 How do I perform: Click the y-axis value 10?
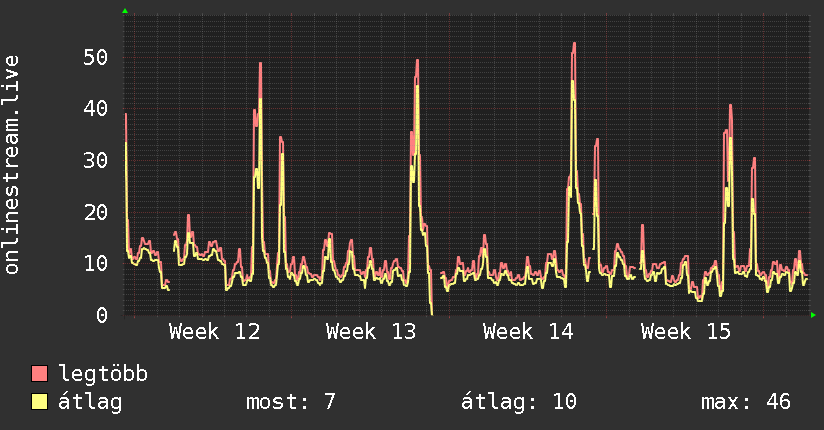point(96,263)
